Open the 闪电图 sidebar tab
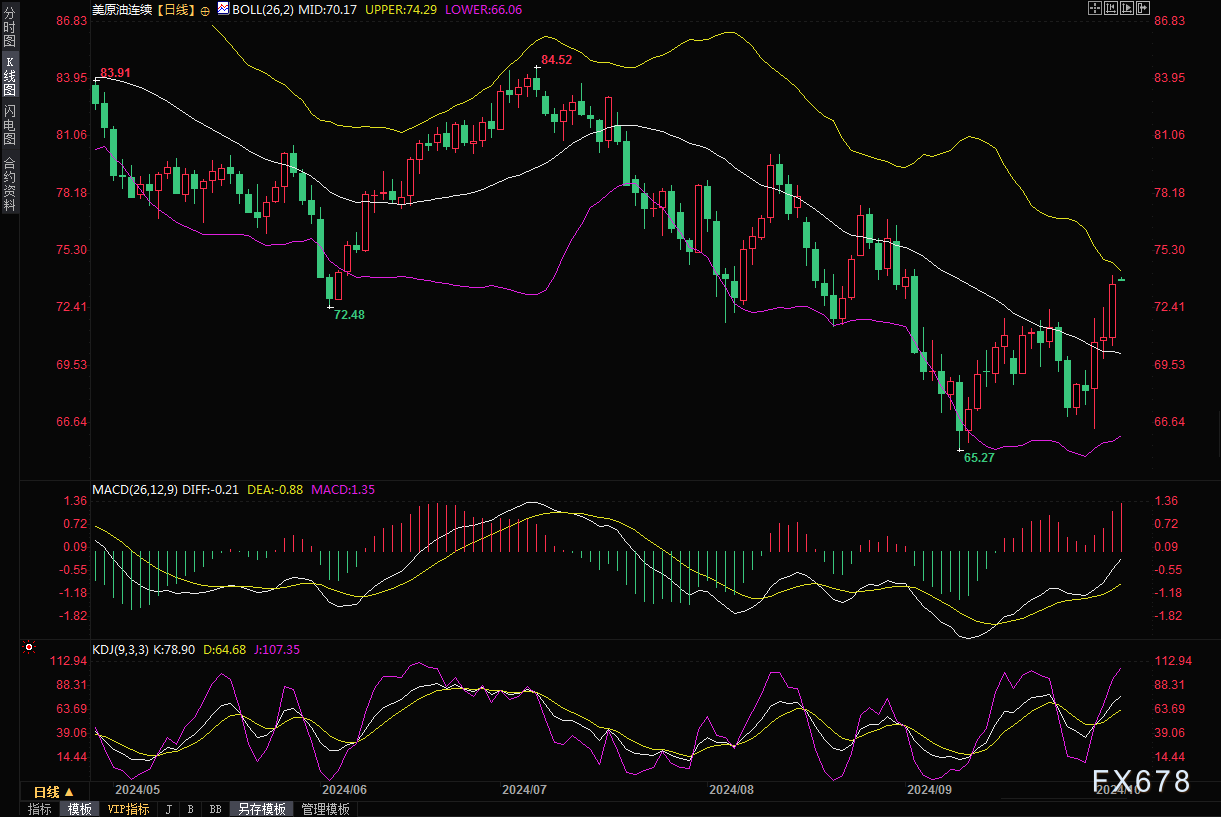 [x=9, y=124]
